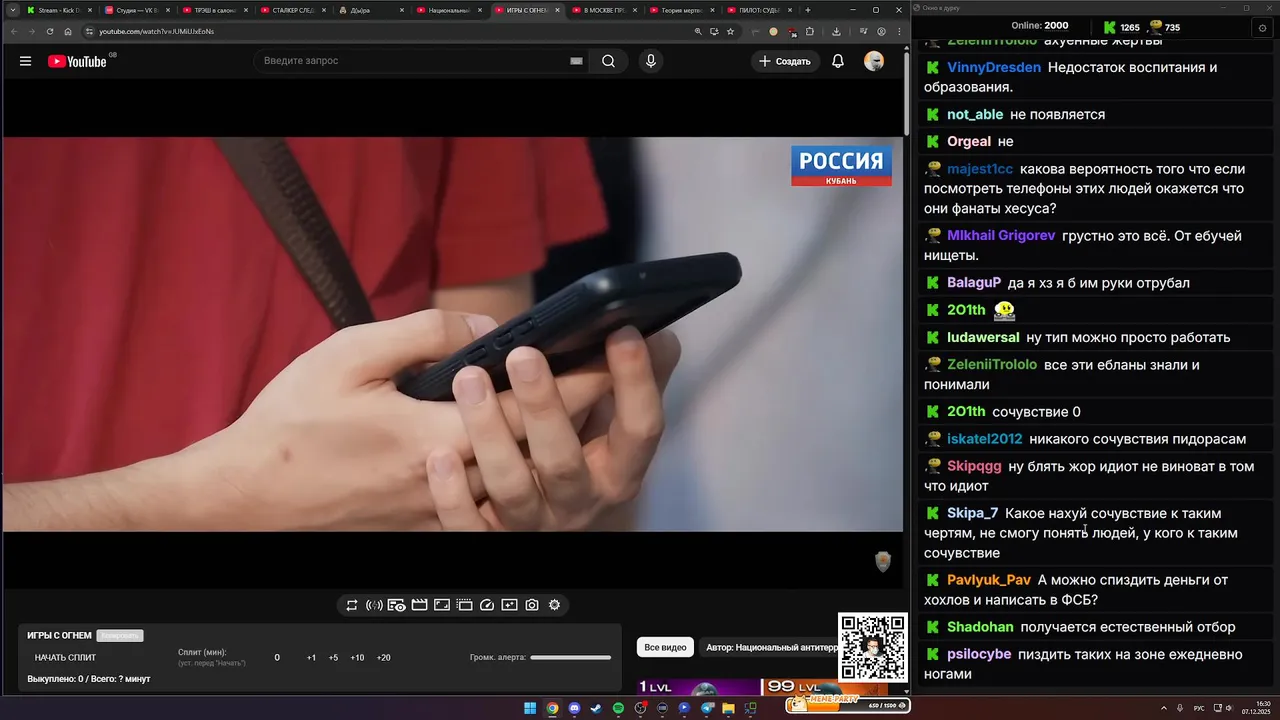1280x720 pixels.
Task: Add +20 minutes to split
Action: [x=383, y=658]
